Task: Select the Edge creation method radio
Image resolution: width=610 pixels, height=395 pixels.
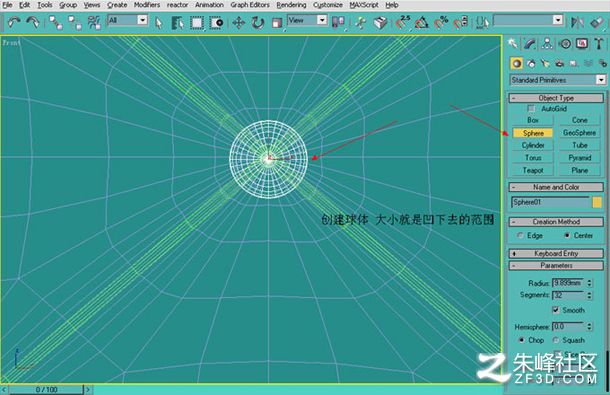Action: click(x=520, y=235)
